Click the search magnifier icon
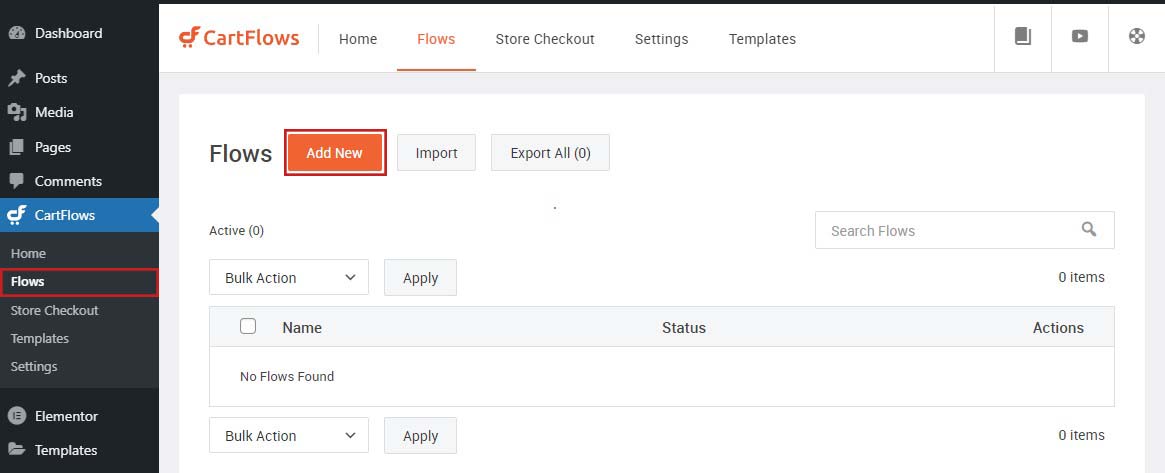The height and width of the screenshot is (473, 1165). [x=1089, y=229]
